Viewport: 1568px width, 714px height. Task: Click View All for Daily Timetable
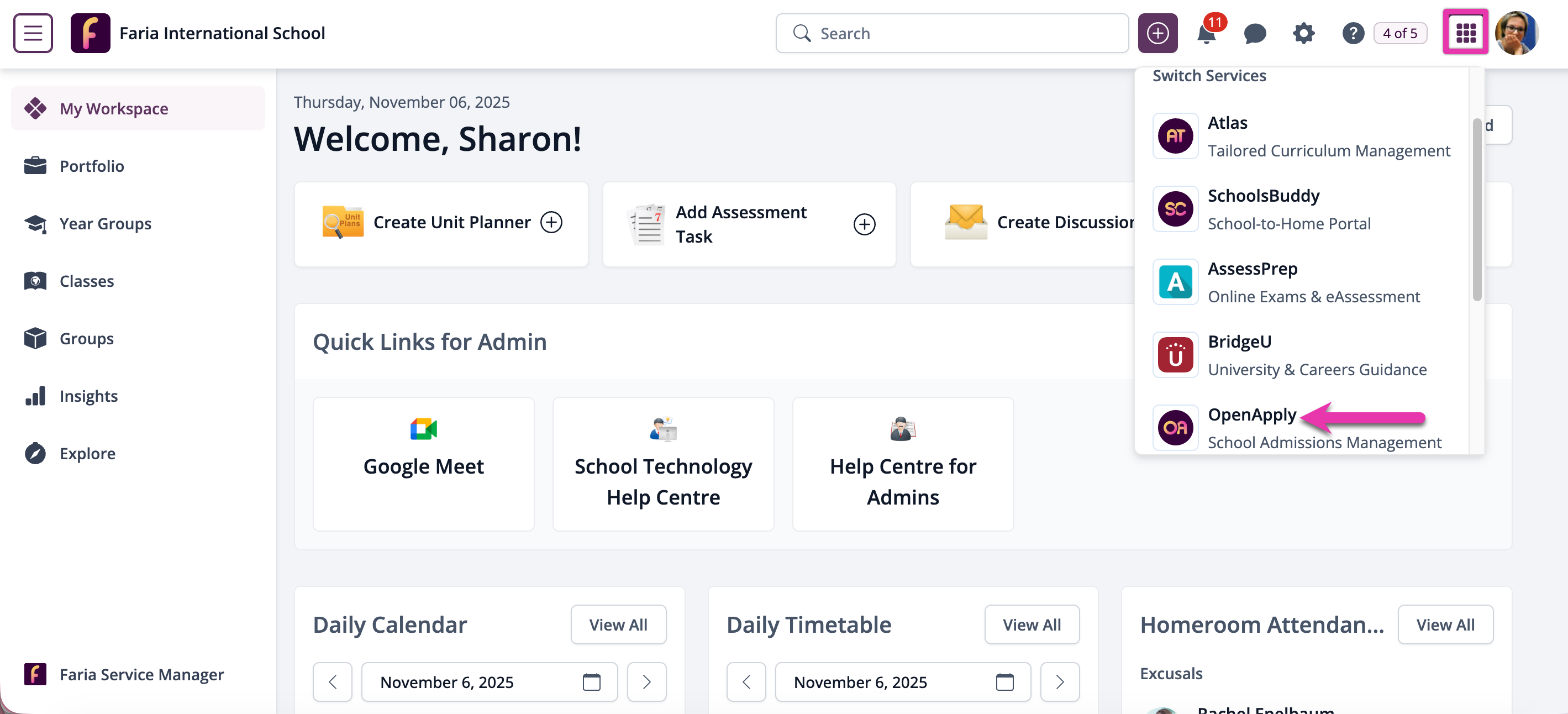1031,624
